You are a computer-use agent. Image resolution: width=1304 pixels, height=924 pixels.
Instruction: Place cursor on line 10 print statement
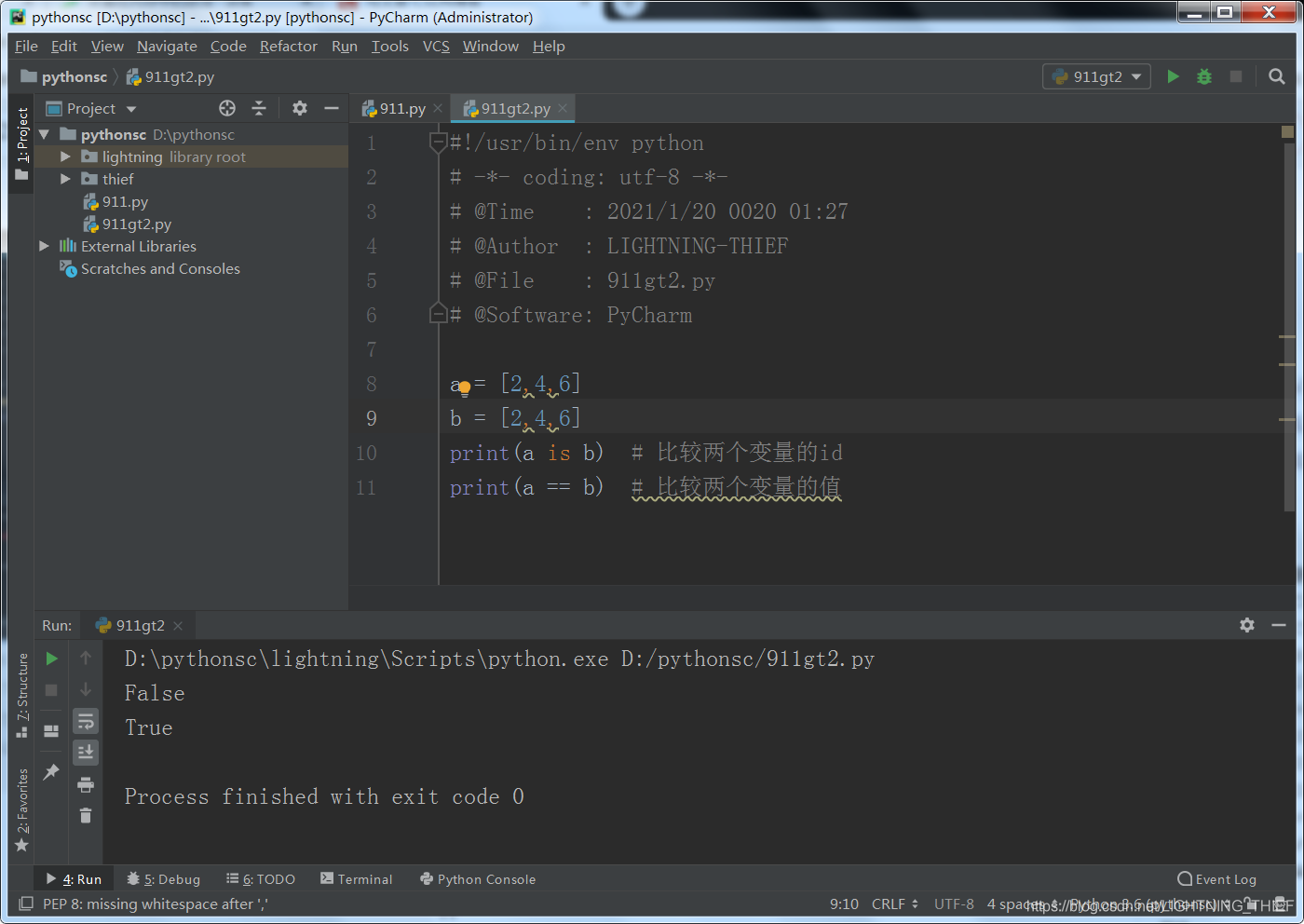tap(526, 453)
